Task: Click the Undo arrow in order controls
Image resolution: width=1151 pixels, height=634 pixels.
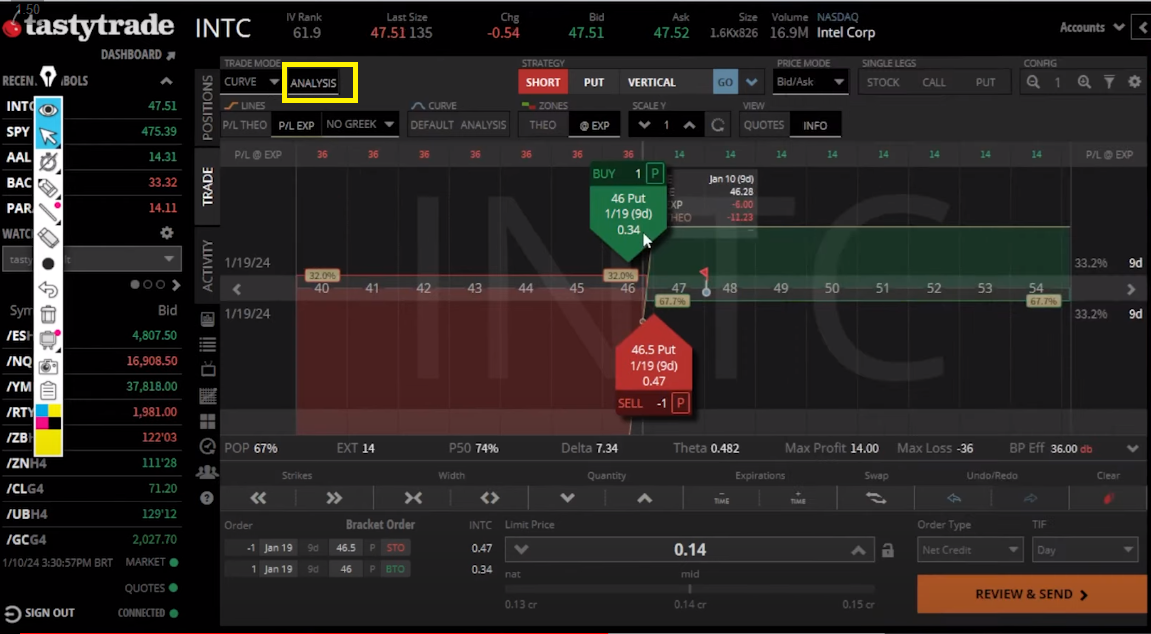Action: [x=953, y=498]
